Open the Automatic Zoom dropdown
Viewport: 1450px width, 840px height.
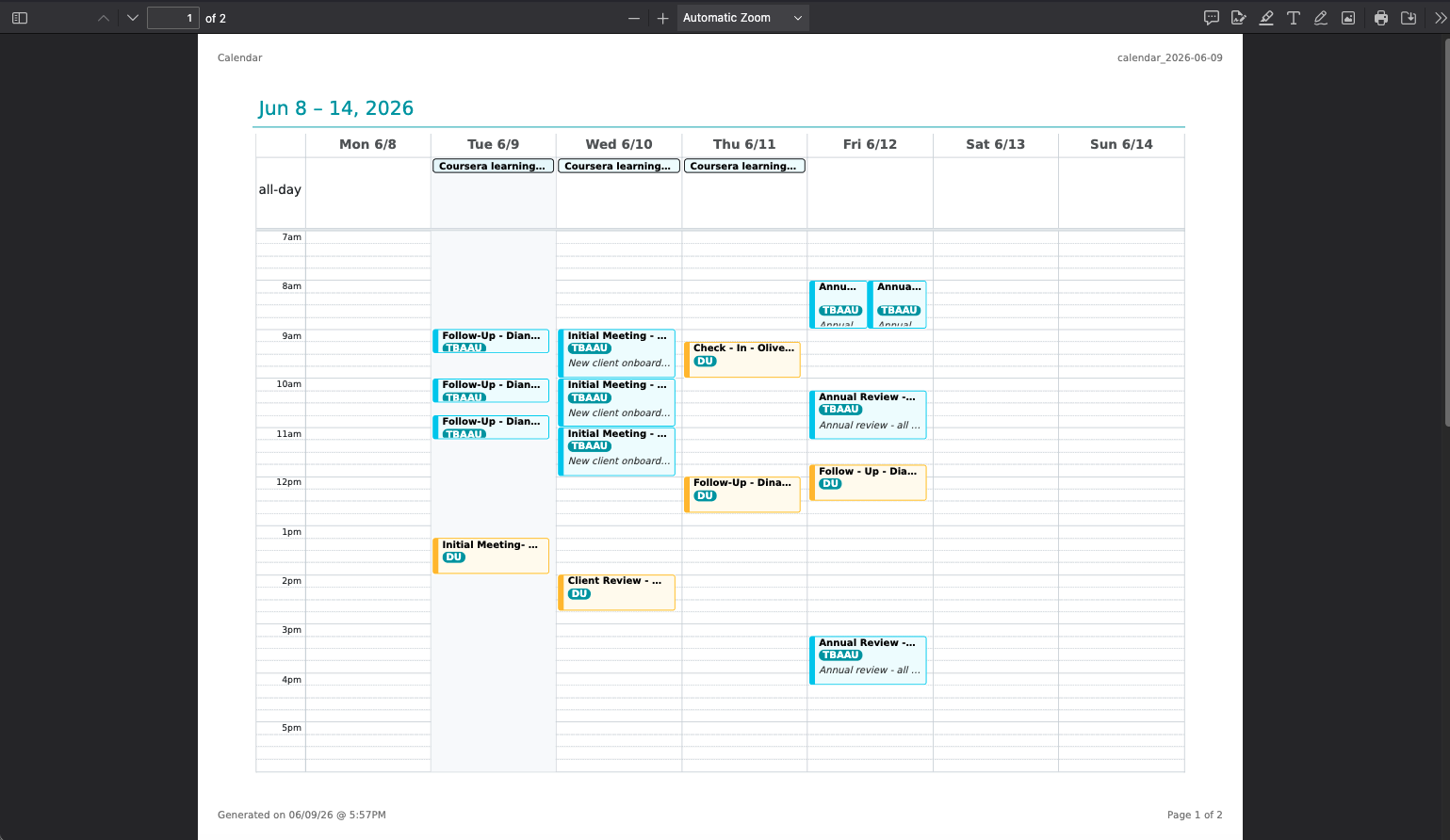coord(743,18)
